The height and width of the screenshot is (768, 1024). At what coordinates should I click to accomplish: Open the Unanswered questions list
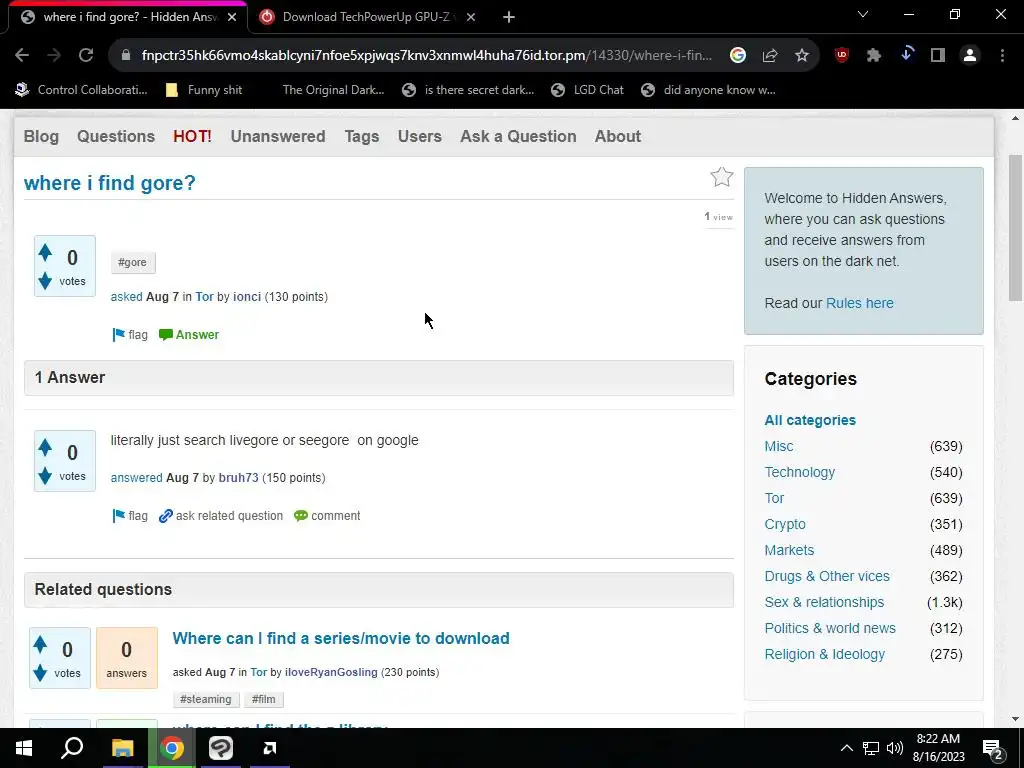click(x=278, y=136)
